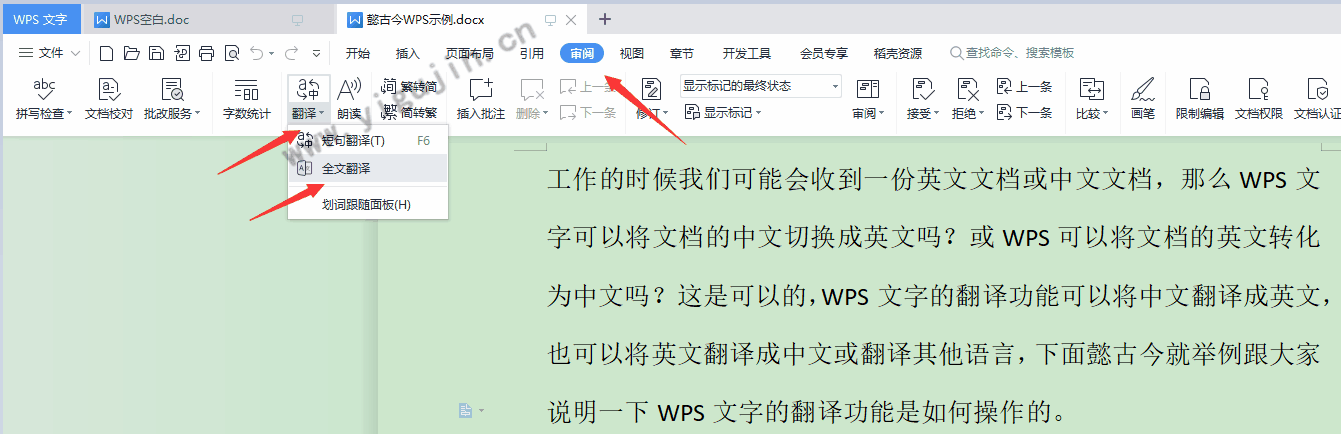Open Document Permissions (文档权限)
This screenshot has height=434, width=1341.
(1258, 100)
